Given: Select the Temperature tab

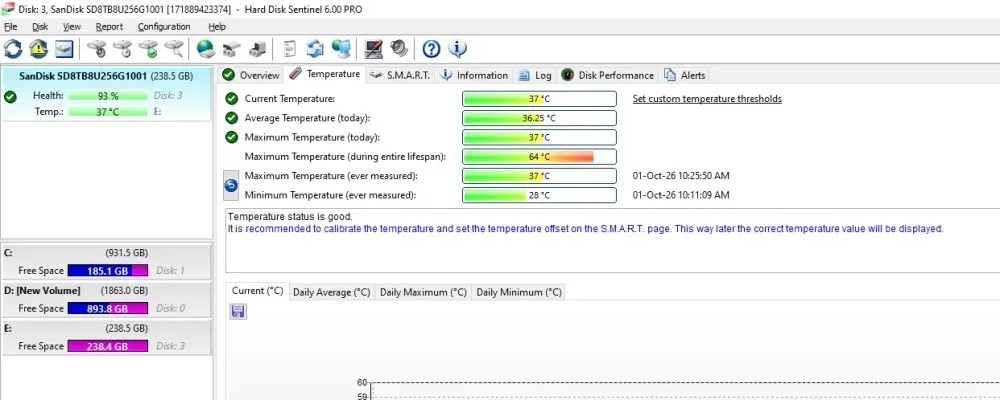Looking at the screenshot, I should click(x=325, y=74).
